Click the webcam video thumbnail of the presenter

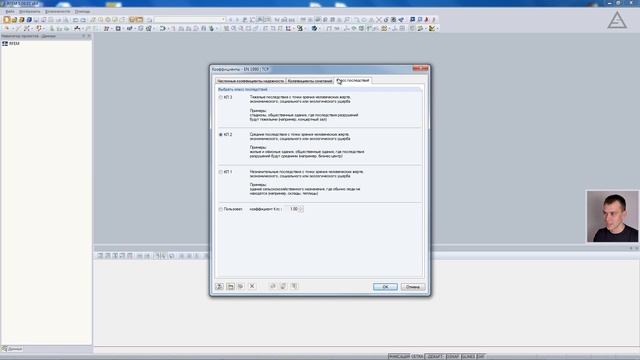coord(612,216)
